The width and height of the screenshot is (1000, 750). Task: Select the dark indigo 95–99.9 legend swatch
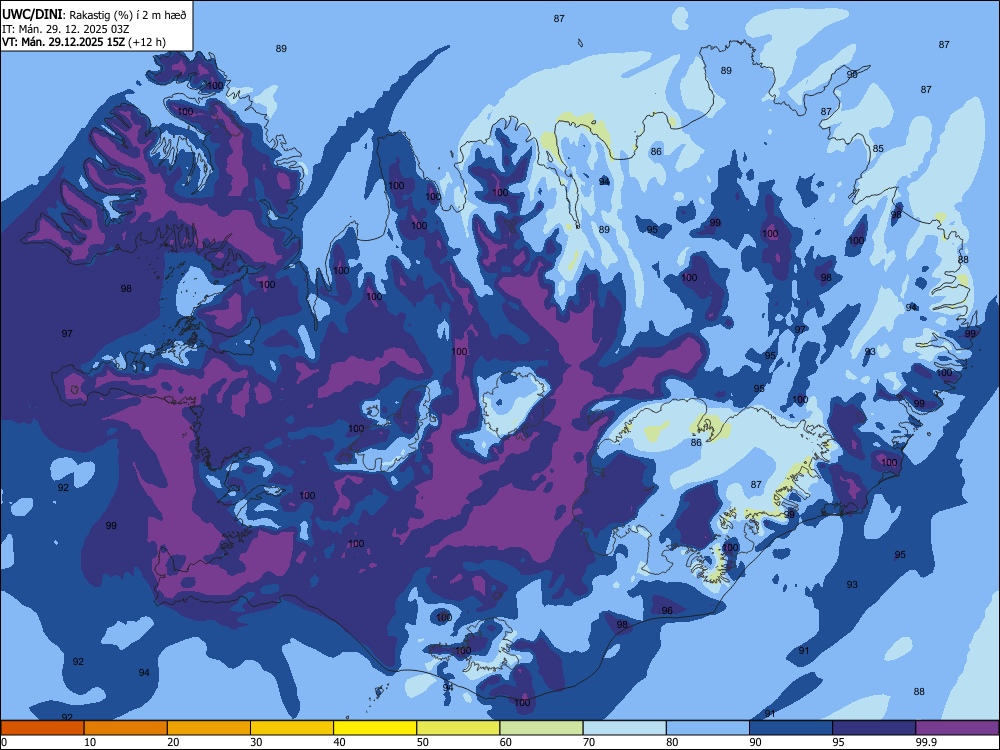[x=874, y=728]
